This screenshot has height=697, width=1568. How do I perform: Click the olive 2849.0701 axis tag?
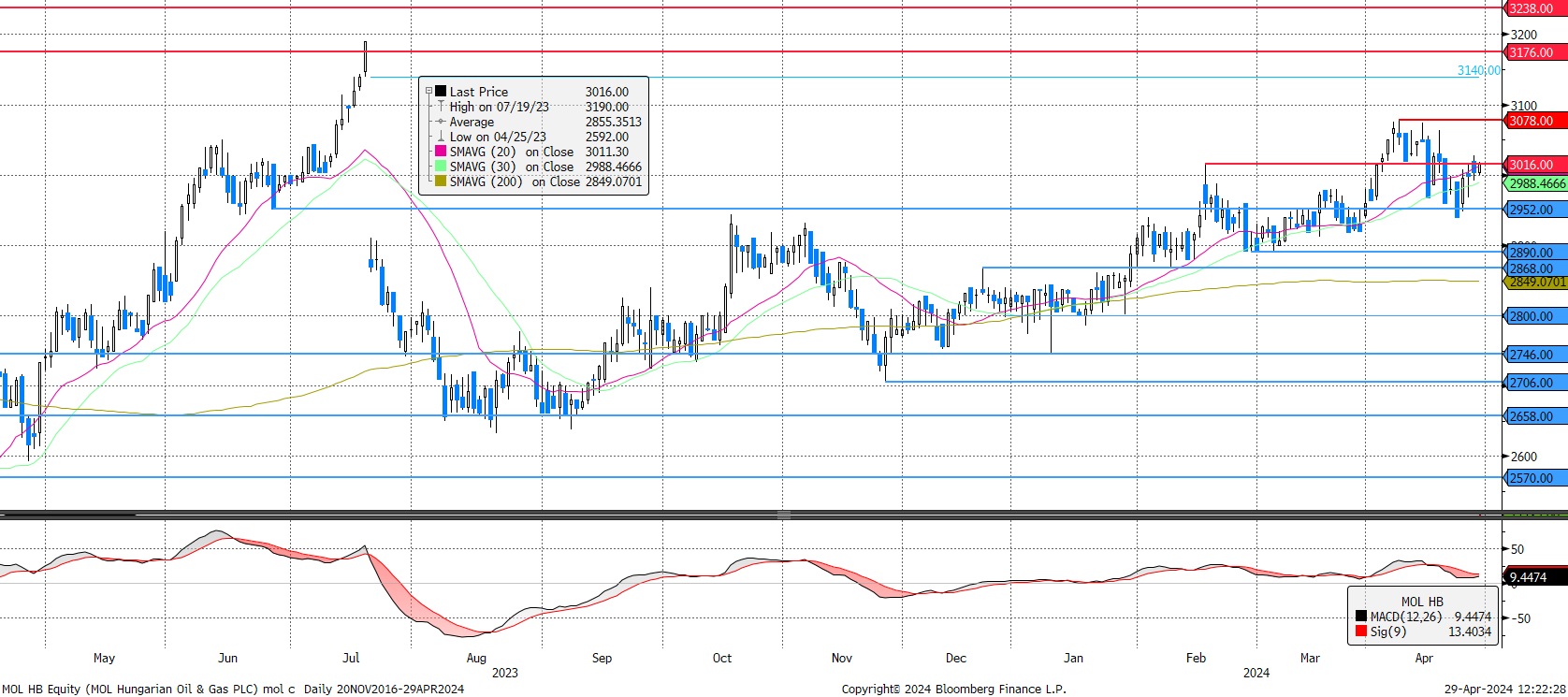(x=1536, y=282)
